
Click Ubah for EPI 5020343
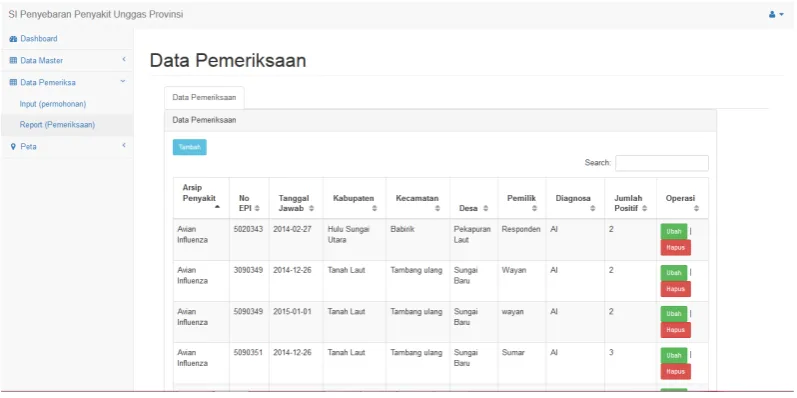[x=674, y=231]
